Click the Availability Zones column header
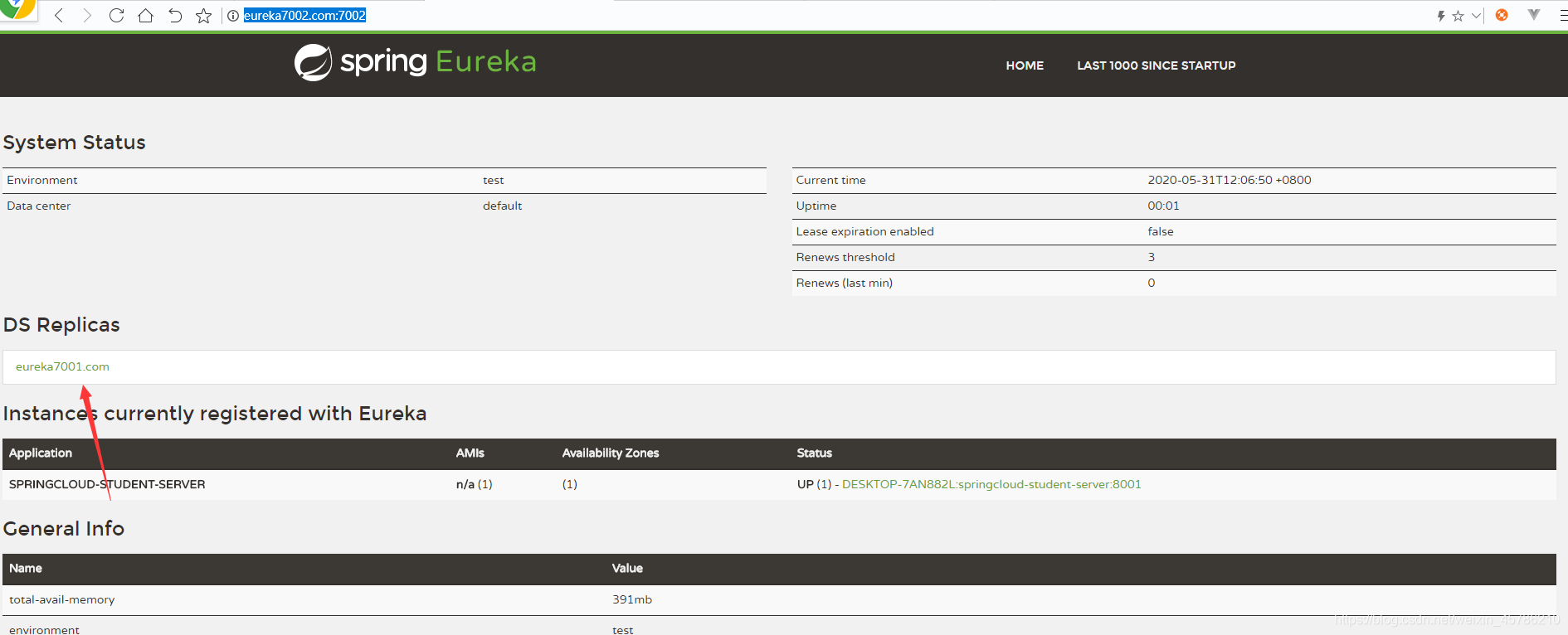Screen dimensions: 1568x635 611,453
